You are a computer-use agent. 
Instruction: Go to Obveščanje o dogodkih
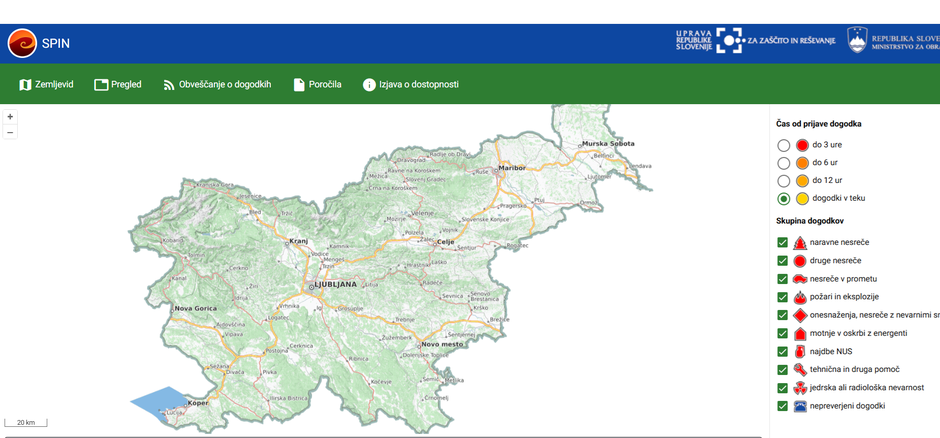[217, 85]
